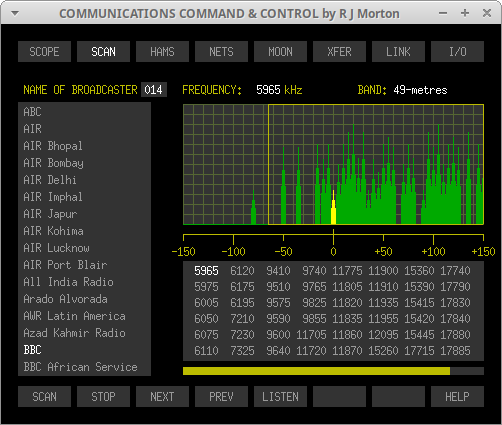Click the yellow scan progress bar
Viewport: 502px width, 425px height.
coord(316,371)
